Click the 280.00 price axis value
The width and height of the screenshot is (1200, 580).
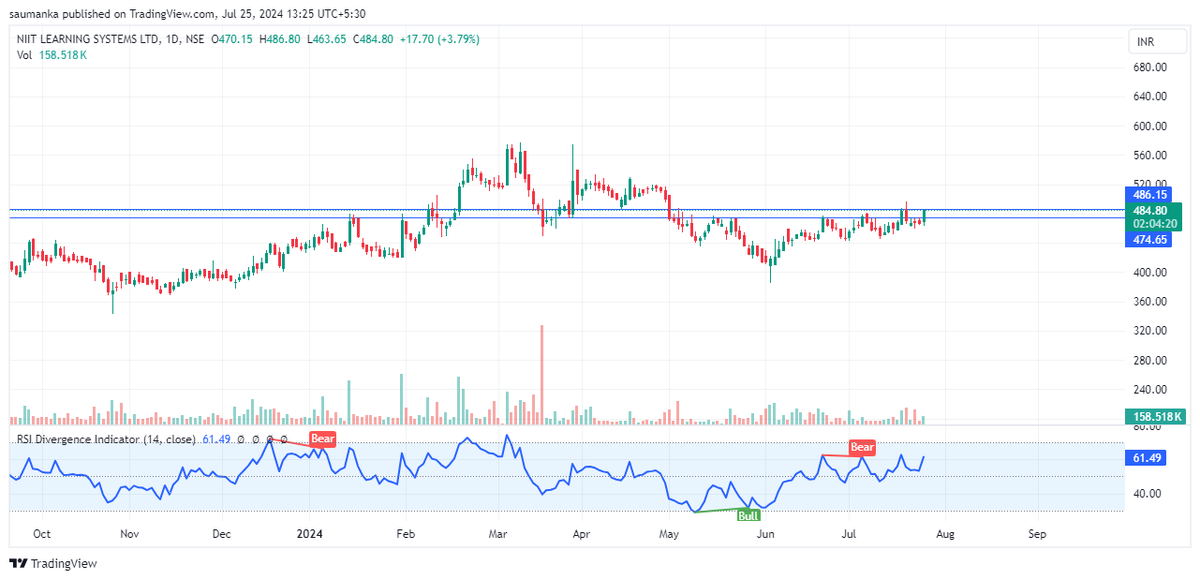[1150, 360]
